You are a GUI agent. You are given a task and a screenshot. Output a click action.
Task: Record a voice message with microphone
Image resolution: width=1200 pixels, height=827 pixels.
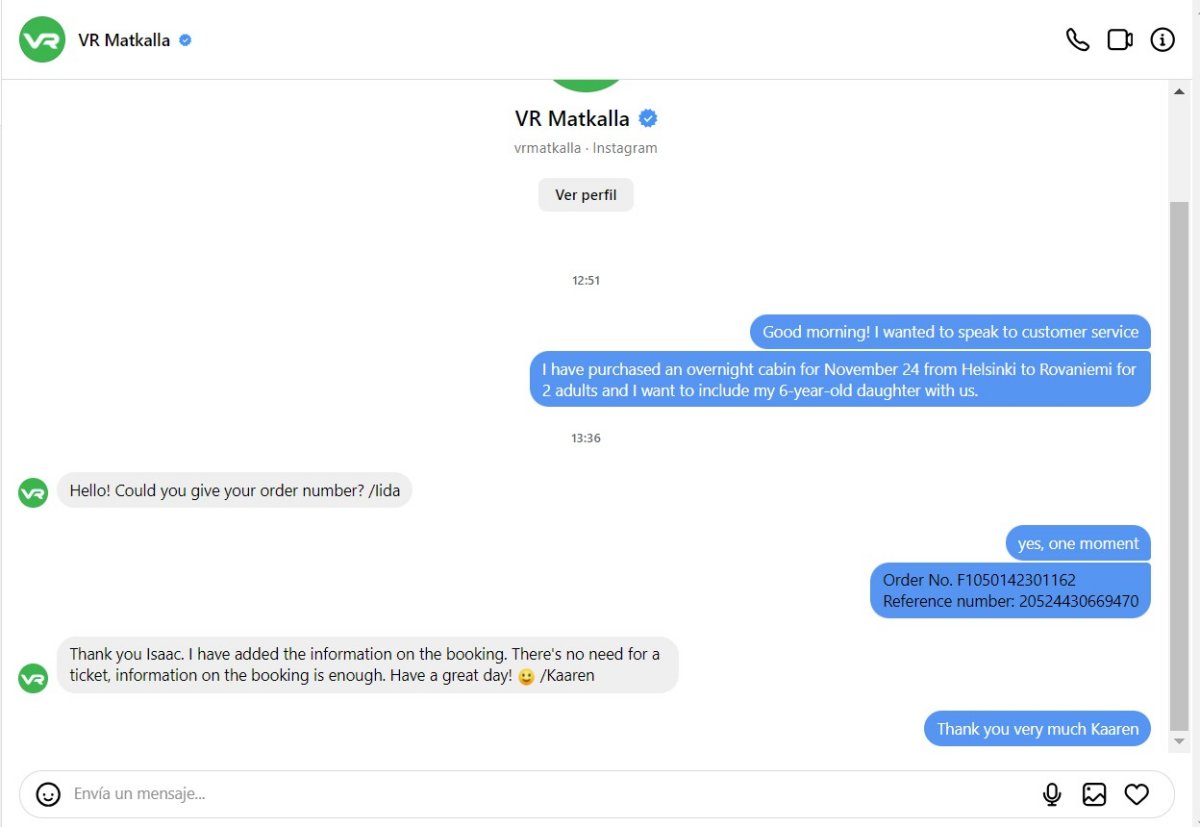[1052, 794]
